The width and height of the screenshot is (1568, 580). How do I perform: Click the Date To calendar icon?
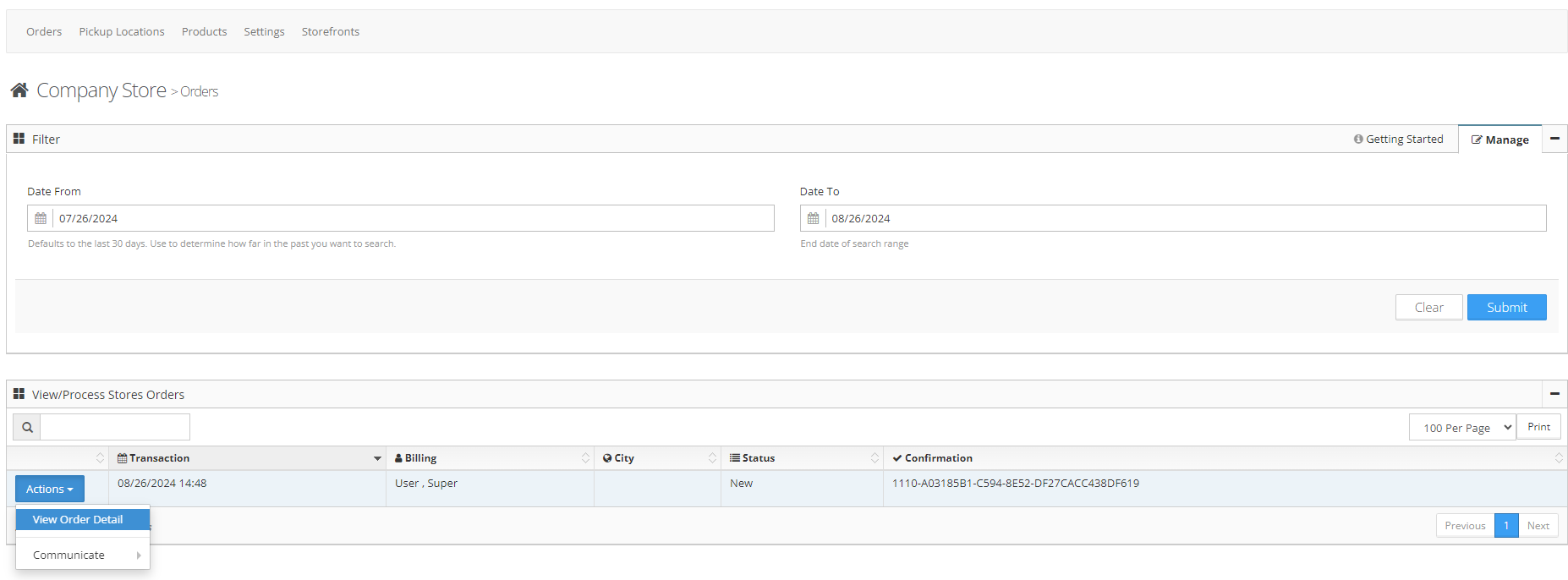click(x=813, y=218)
